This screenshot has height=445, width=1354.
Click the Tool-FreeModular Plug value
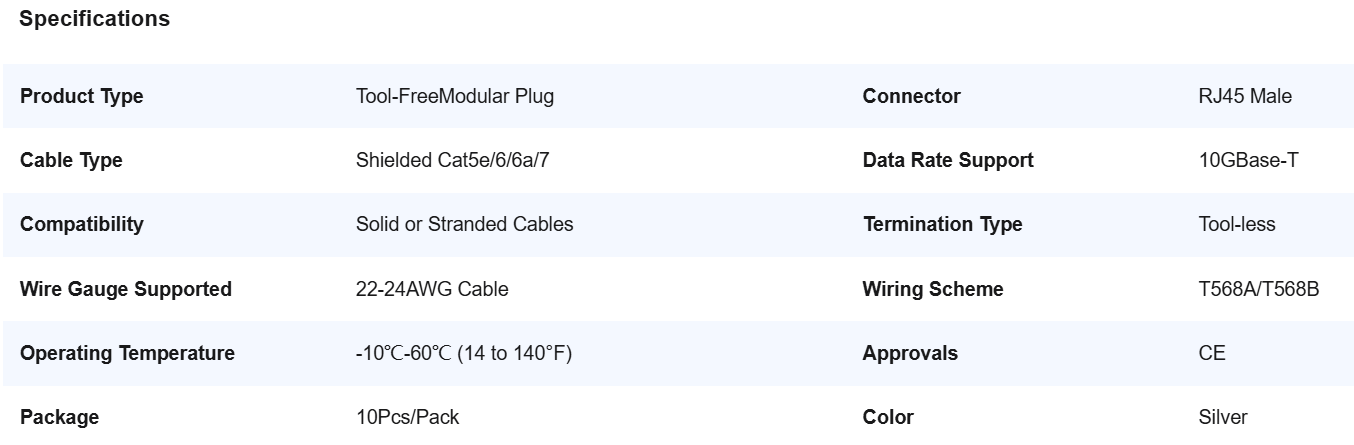[x=455, y=97]
